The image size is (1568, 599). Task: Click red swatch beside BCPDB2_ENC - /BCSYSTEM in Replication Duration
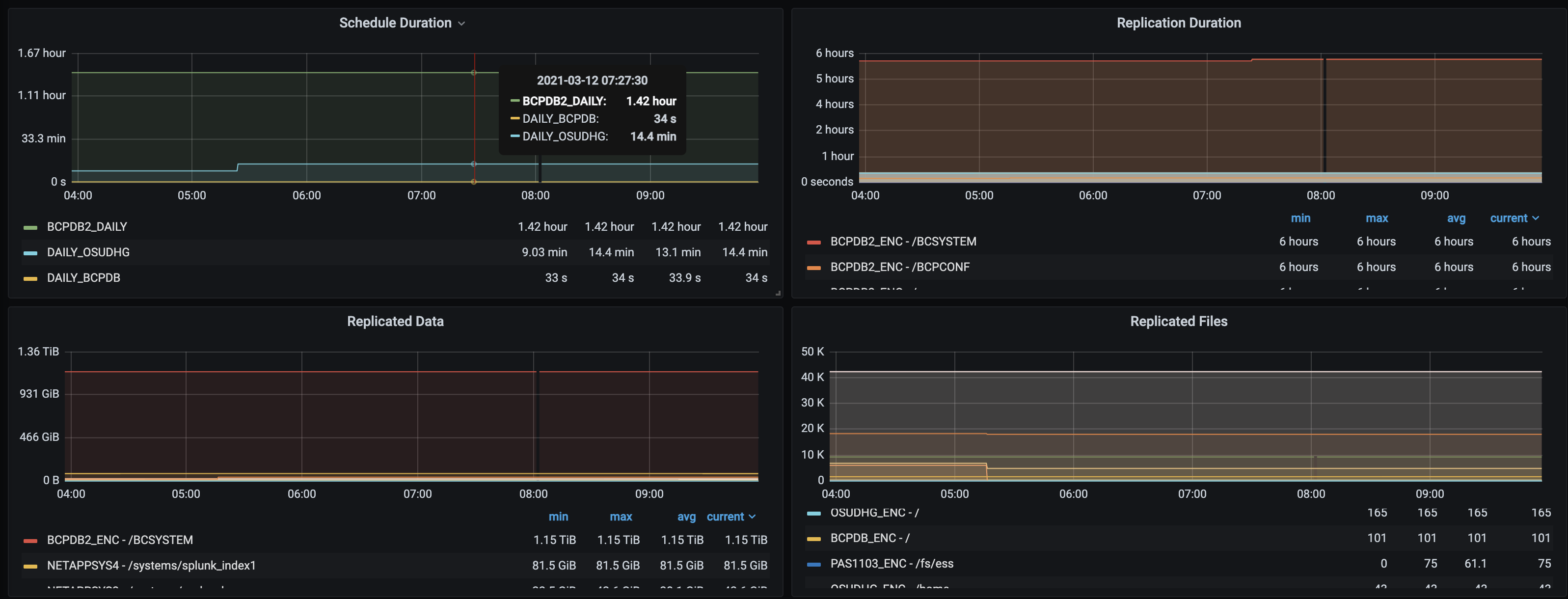tap(813, 242)
